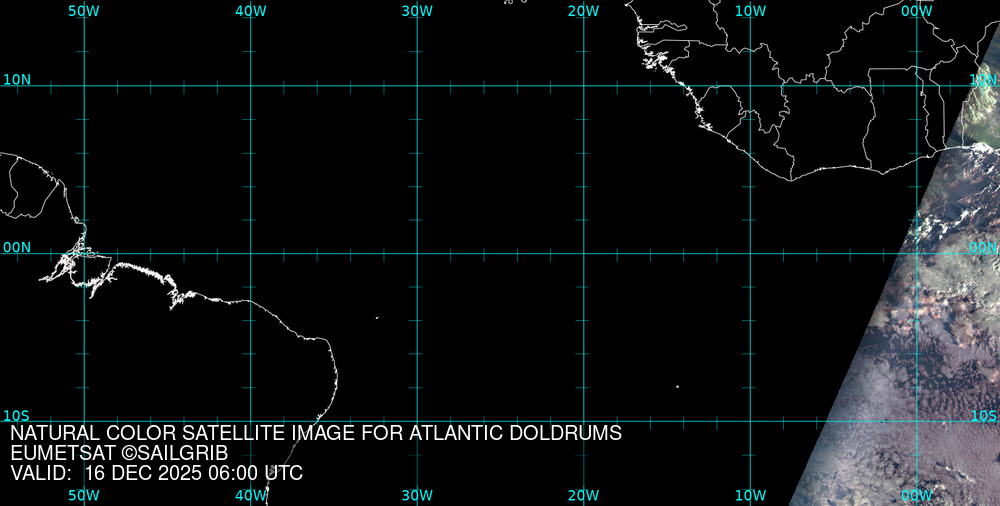This screenshot has height=506, width=1000.
Task: Click the 10W longitude label at top
Action: [x=750, y=10]
